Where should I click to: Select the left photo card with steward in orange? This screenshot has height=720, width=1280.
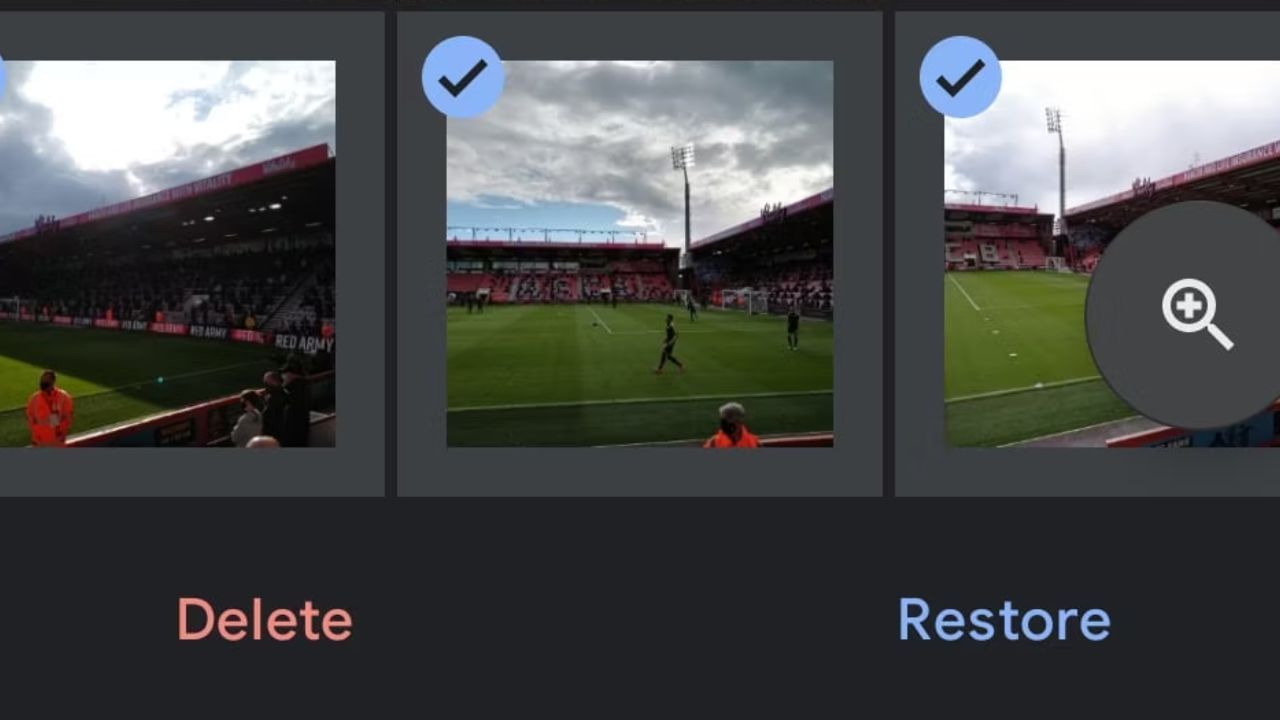pos(167,254)
